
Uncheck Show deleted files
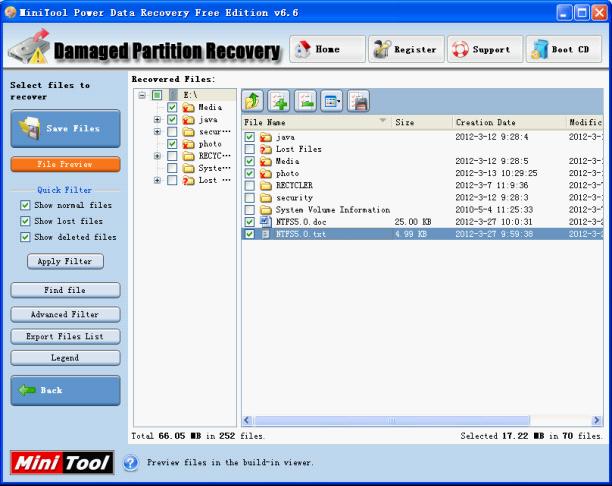pyautogui.click(x=25, y=237)
